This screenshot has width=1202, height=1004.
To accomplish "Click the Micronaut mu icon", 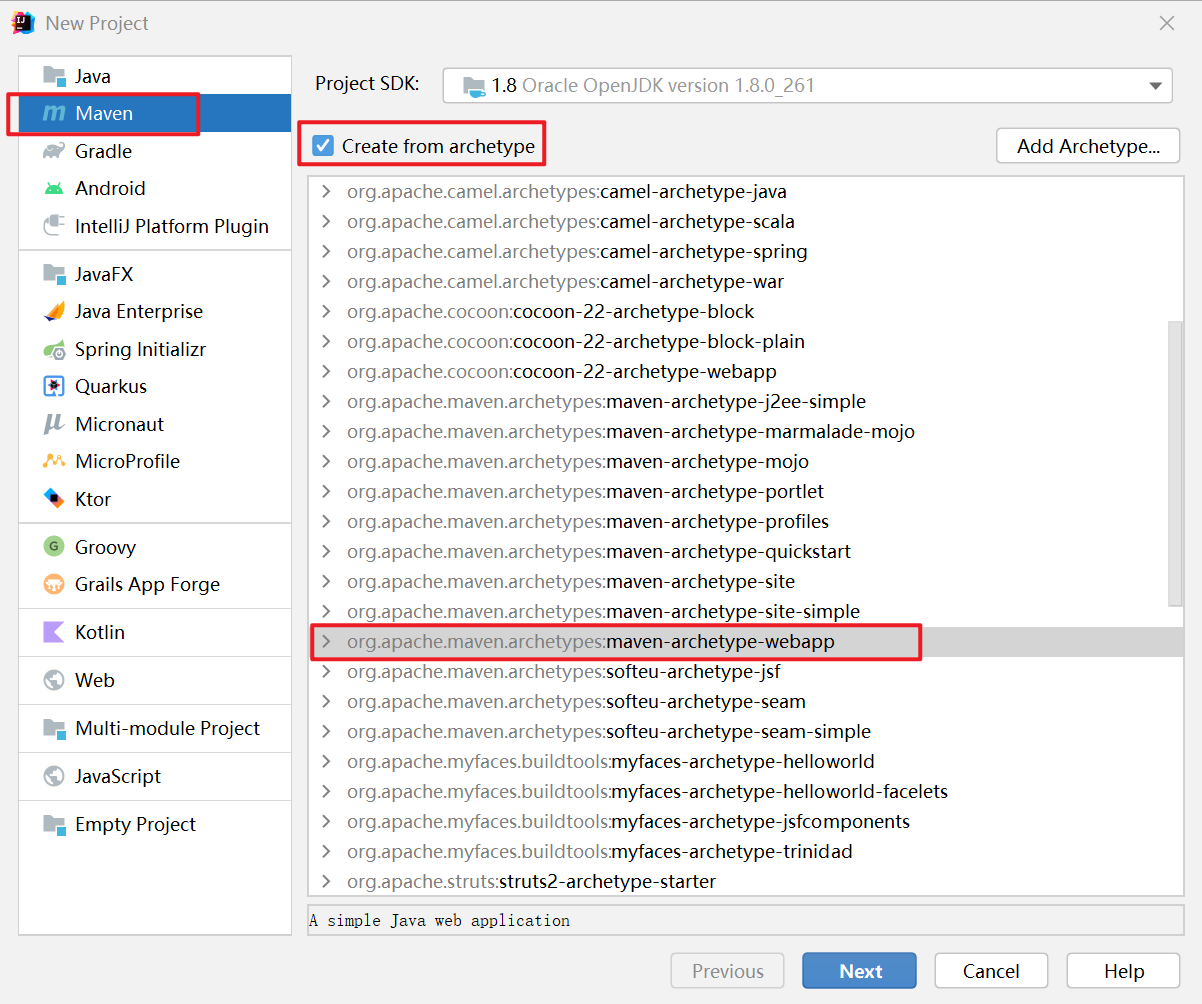I will pyautogui.click(x=54, y=424).
